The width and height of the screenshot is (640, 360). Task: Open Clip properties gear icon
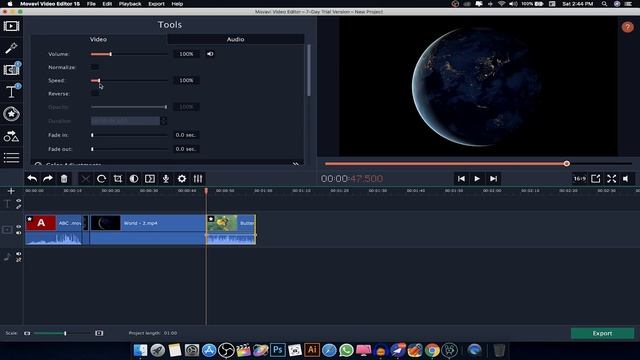[182, 179]
